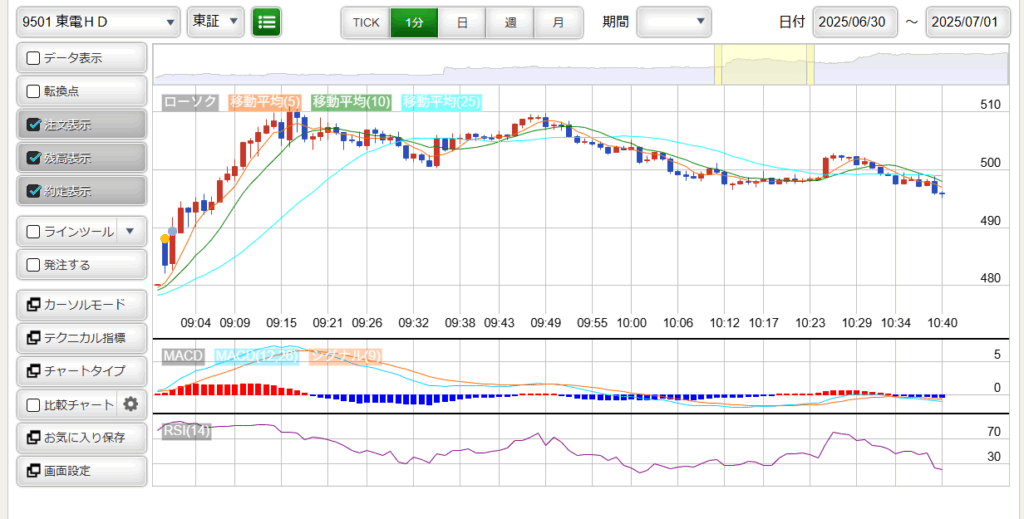Open the 期間 period dropdown

(674, 22)
